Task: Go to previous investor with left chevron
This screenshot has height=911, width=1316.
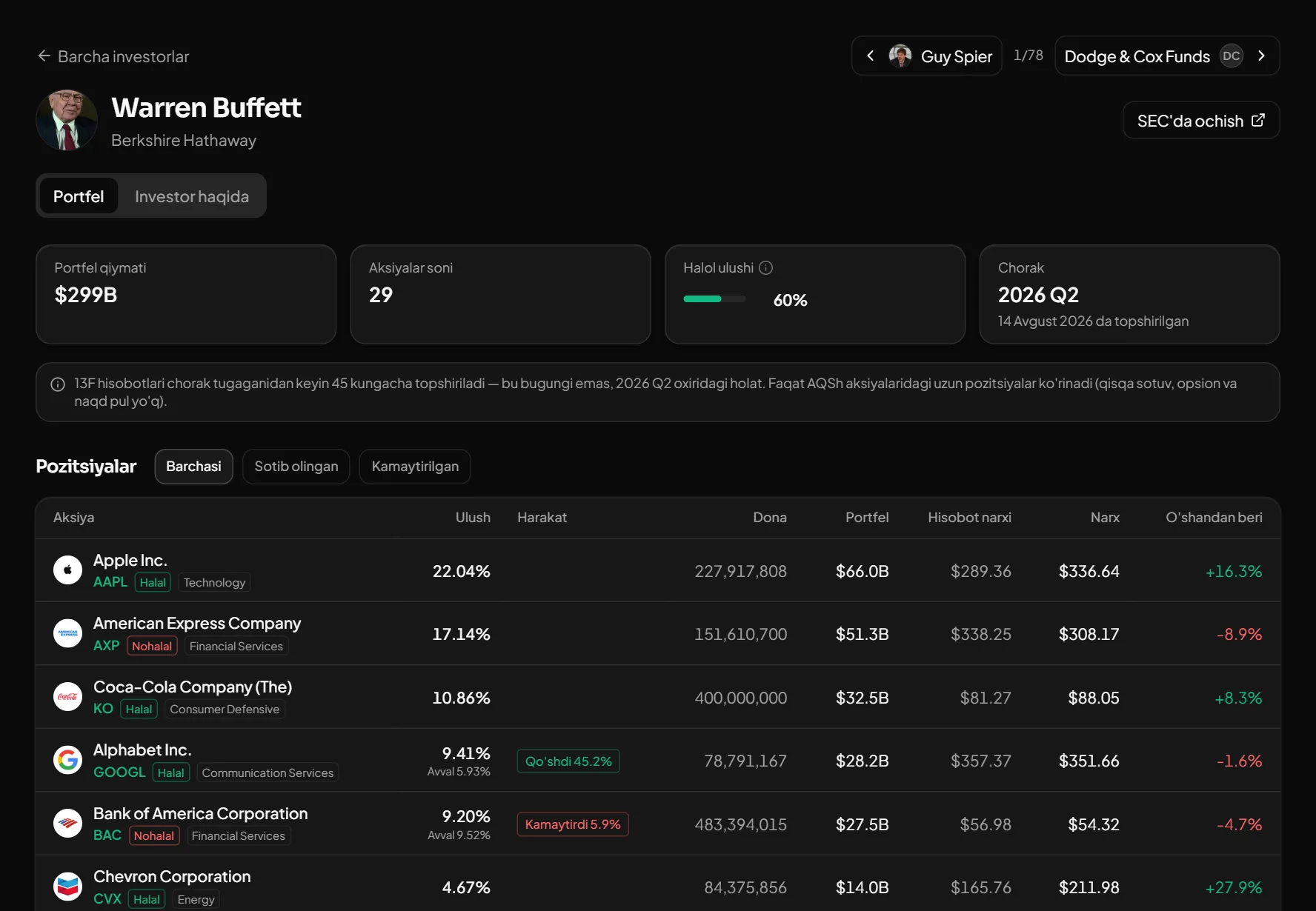Action: [871, 56]
